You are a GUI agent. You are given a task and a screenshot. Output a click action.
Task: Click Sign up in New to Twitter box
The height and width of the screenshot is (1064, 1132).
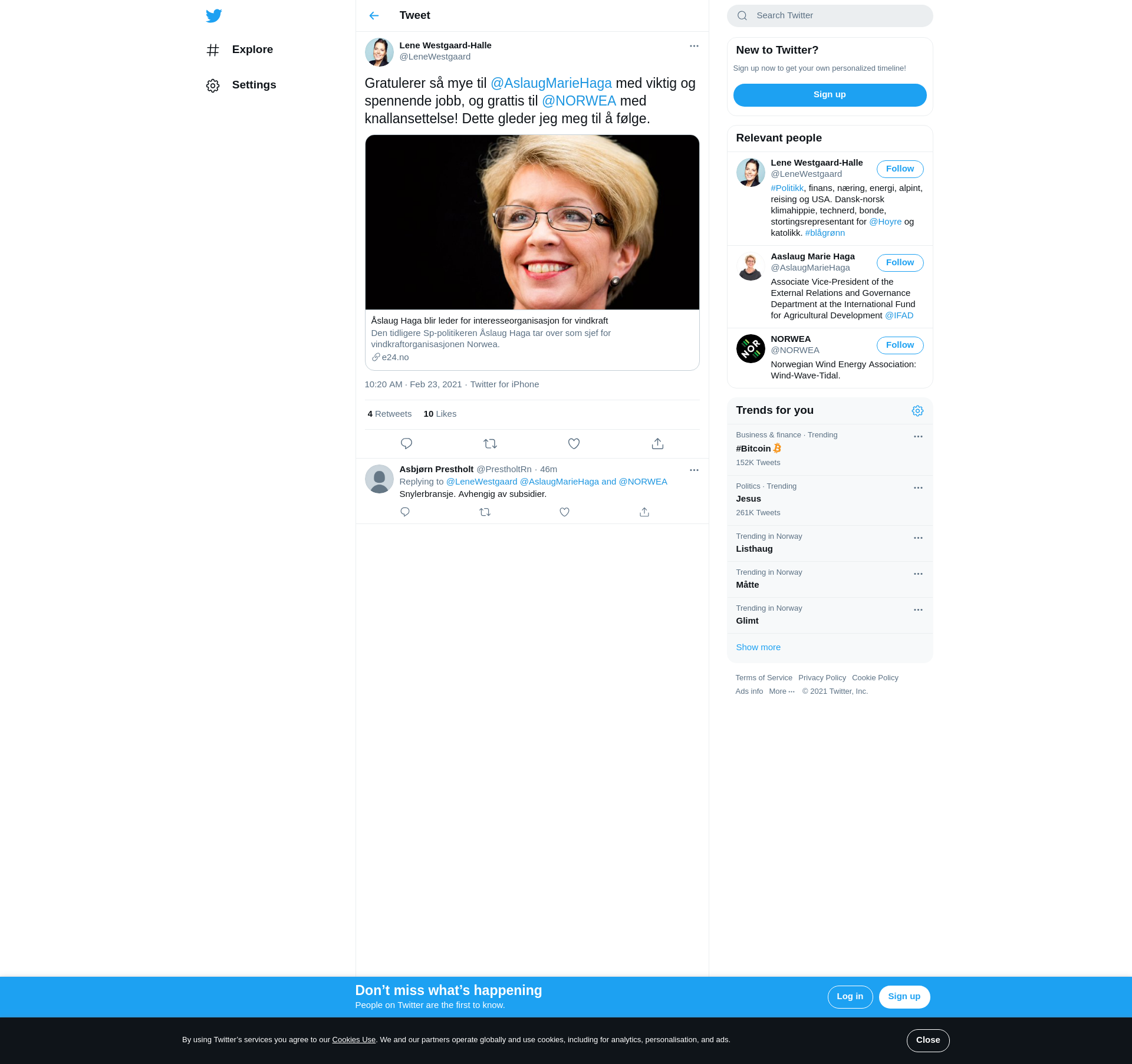(830, 95)
